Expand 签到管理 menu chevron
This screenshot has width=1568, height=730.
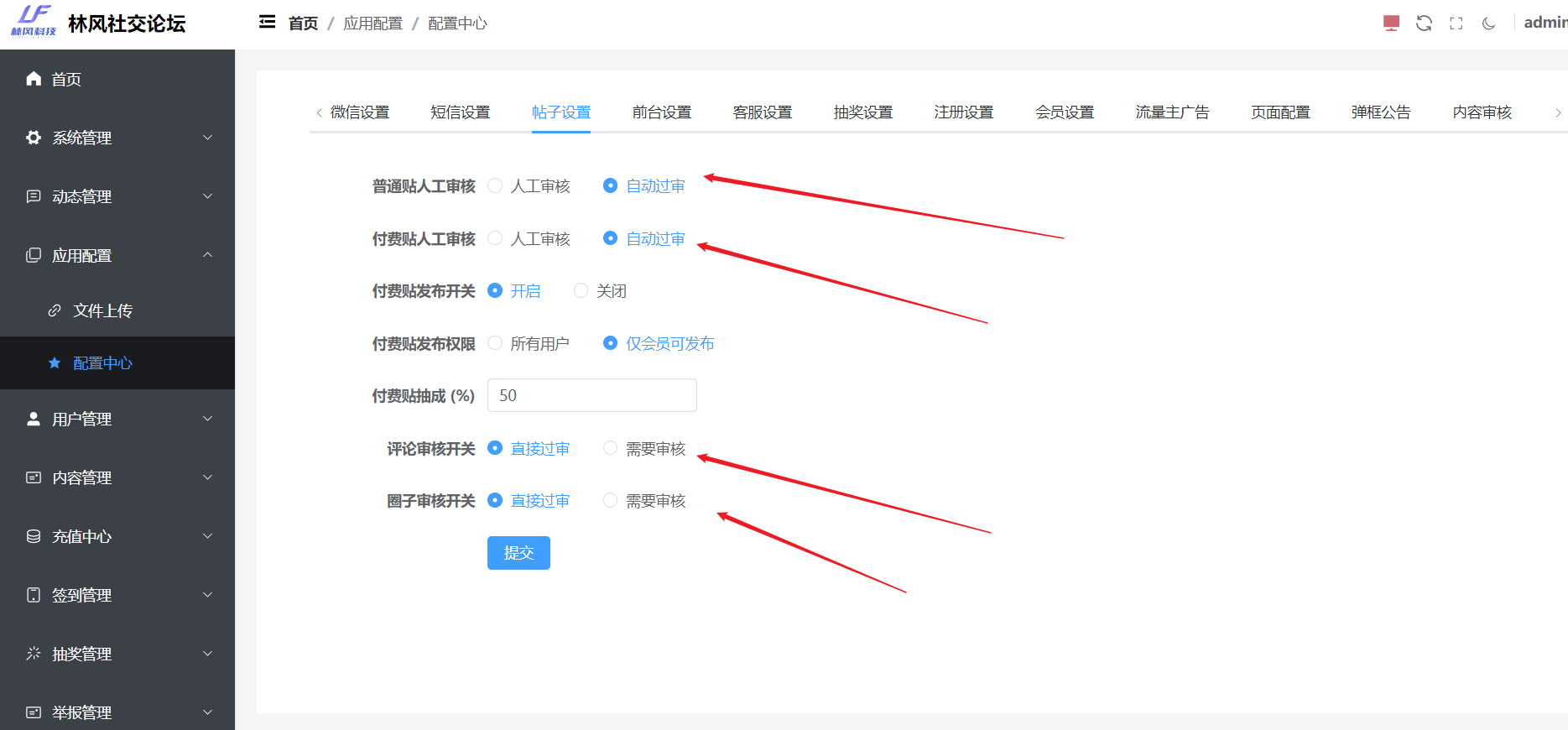[x=207, y=595]
